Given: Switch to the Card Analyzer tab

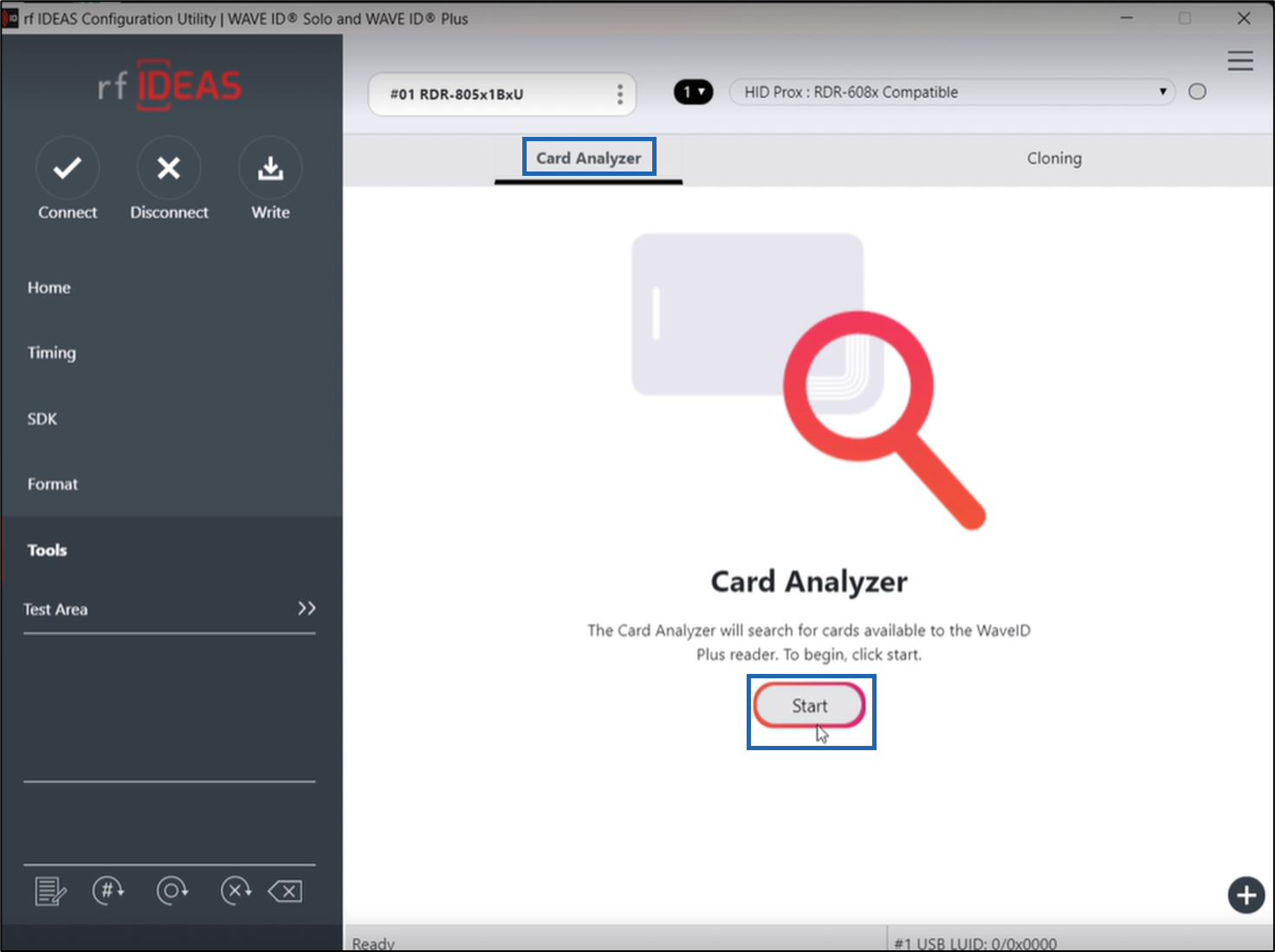Looking at the screenshot, I should pyautogui.click(x=588, y=159).
